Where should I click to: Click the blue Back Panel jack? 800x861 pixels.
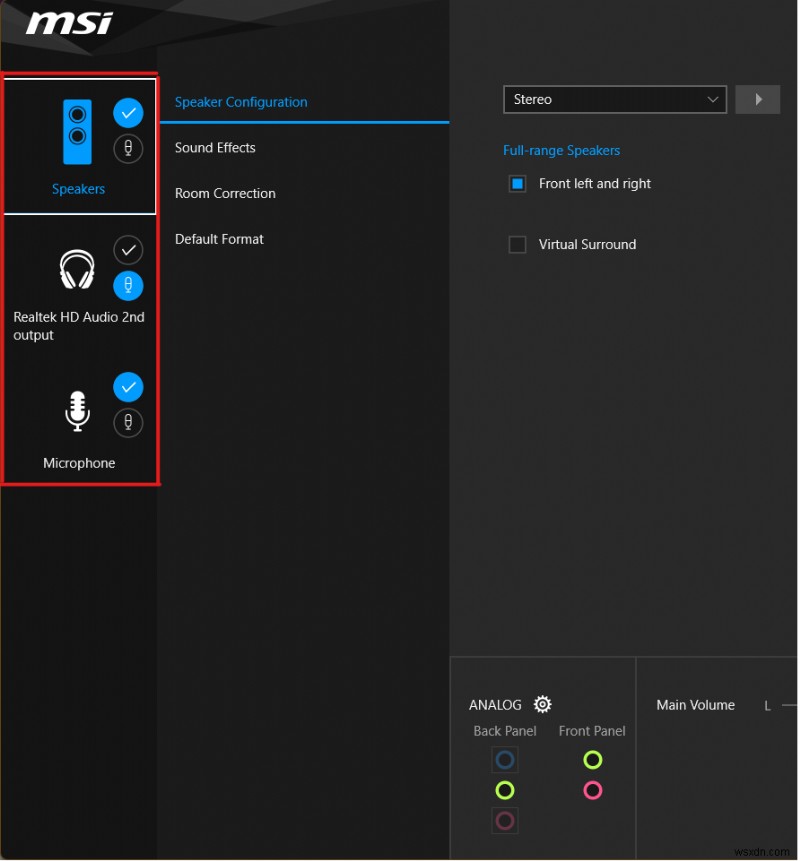click(505, 760)
